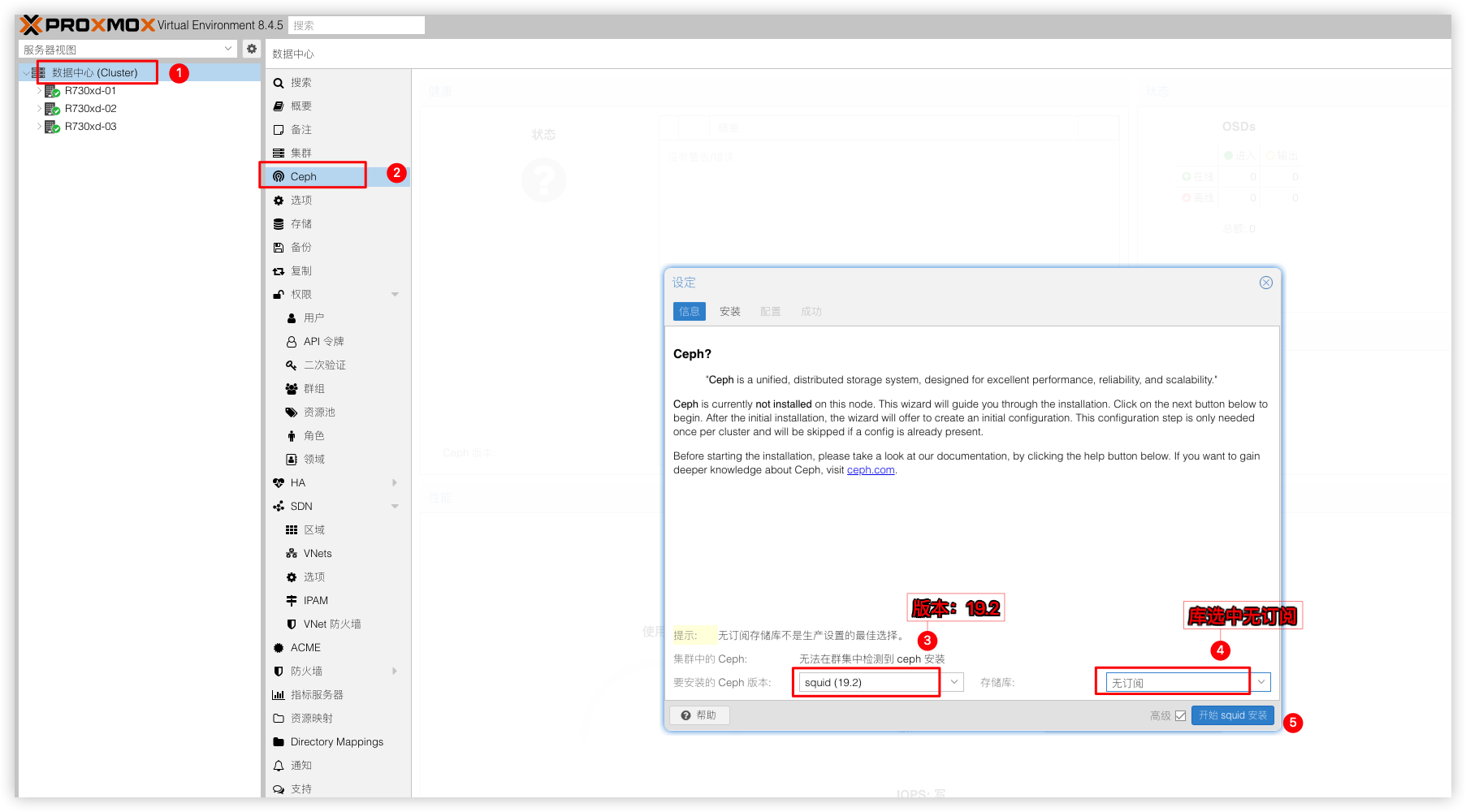1466x812 pixels.
Task: Switch to the 信息 tab in the wizard
Action: [690, 311]
